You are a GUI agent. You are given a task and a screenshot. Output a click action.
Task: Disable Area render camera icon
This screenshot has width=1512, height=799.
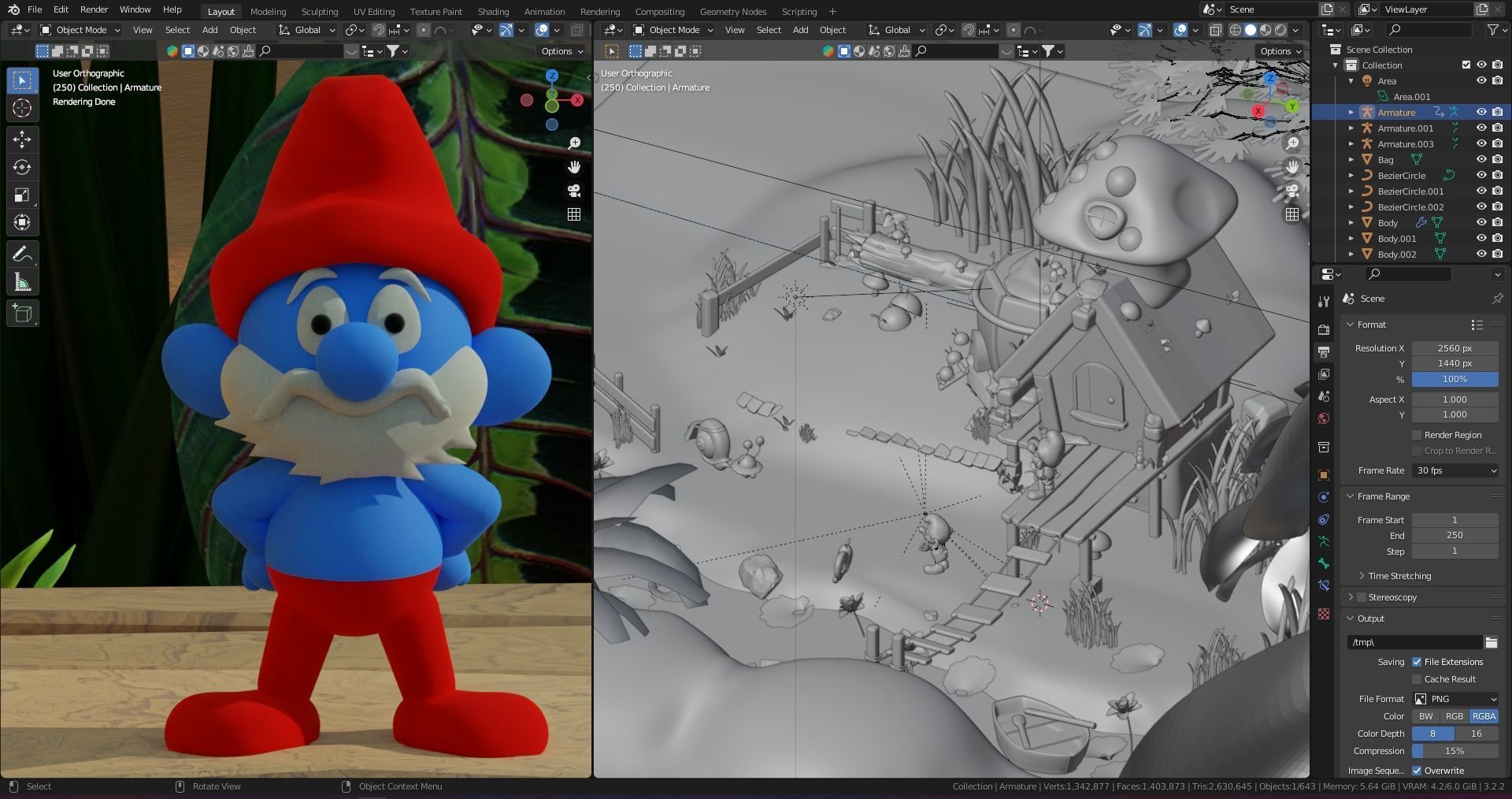tap(1497, 80)
